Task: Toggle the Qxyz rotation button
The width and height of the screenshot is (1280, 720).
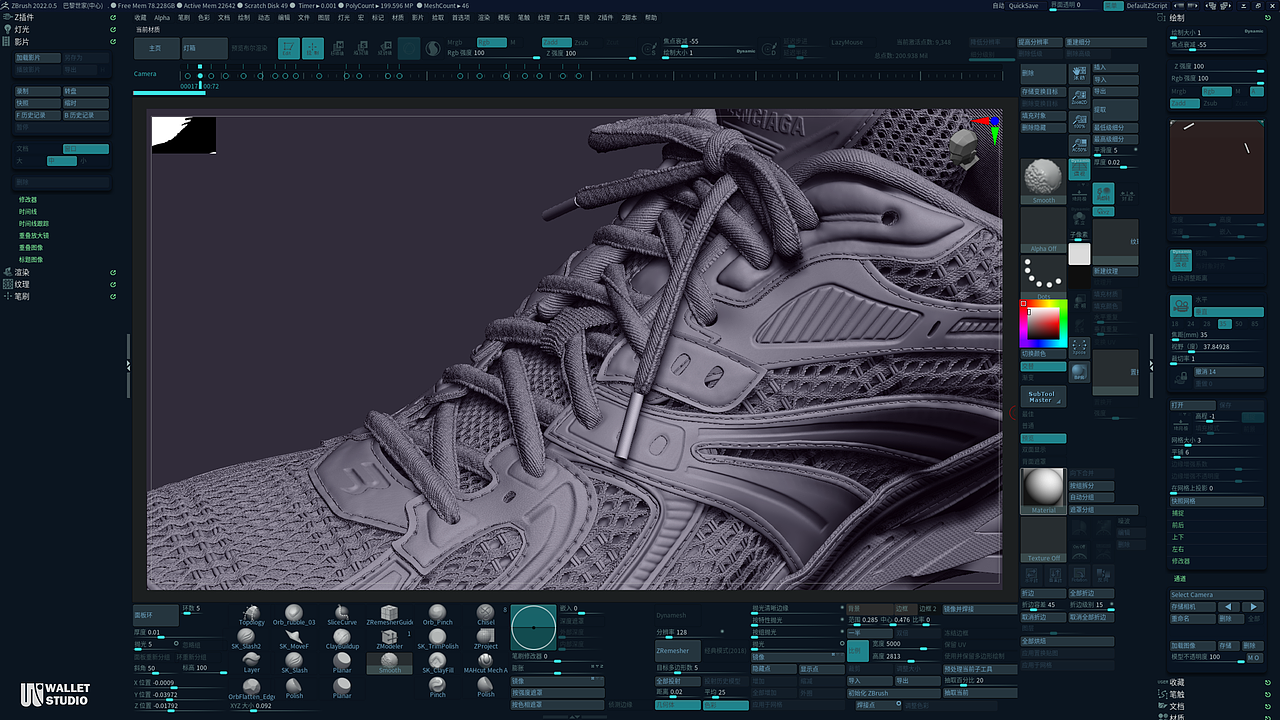Action: pyautogui.click(x=1102, y=211)
